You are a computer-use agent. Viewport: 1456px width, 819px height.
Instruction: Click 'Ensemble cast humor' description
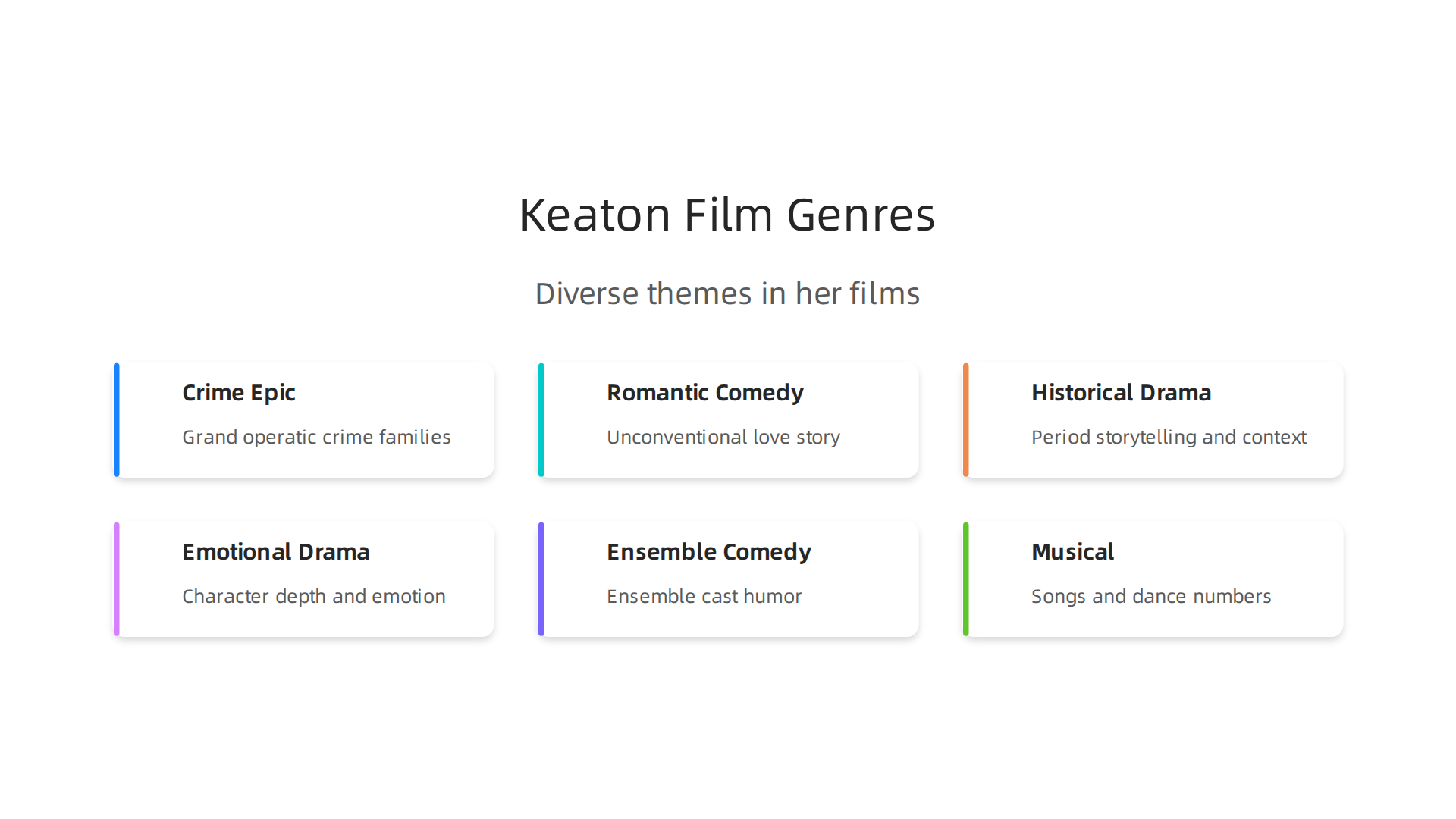pos(704,596)
